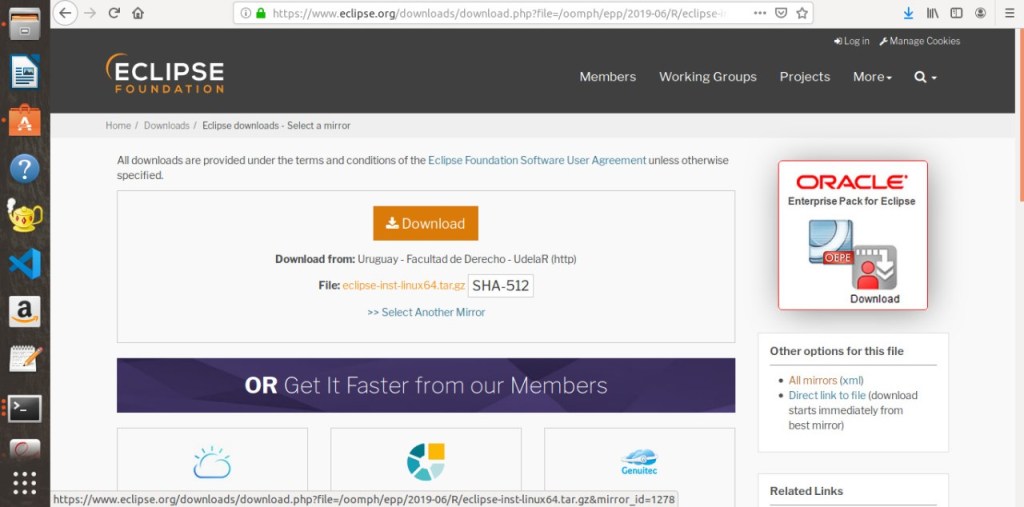1024x507 pixels.
Task: Open the Working Groups menu item
Action: pos(707,77)
